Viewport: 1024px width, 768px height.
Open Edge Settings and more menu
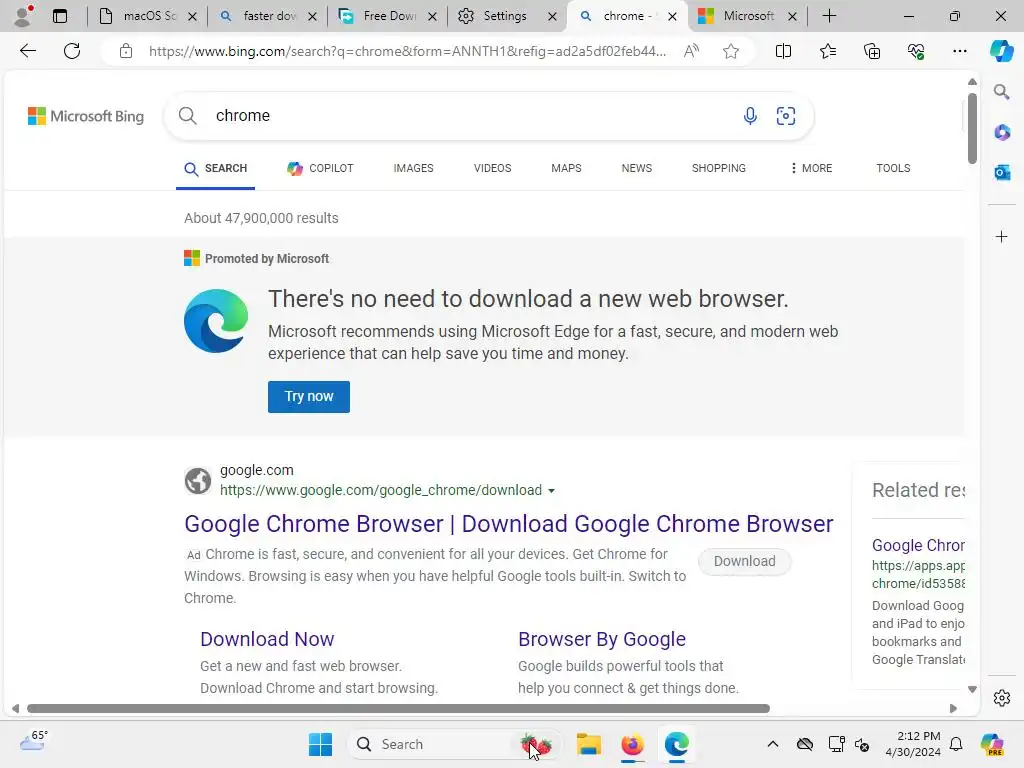(x=959, y=51)
